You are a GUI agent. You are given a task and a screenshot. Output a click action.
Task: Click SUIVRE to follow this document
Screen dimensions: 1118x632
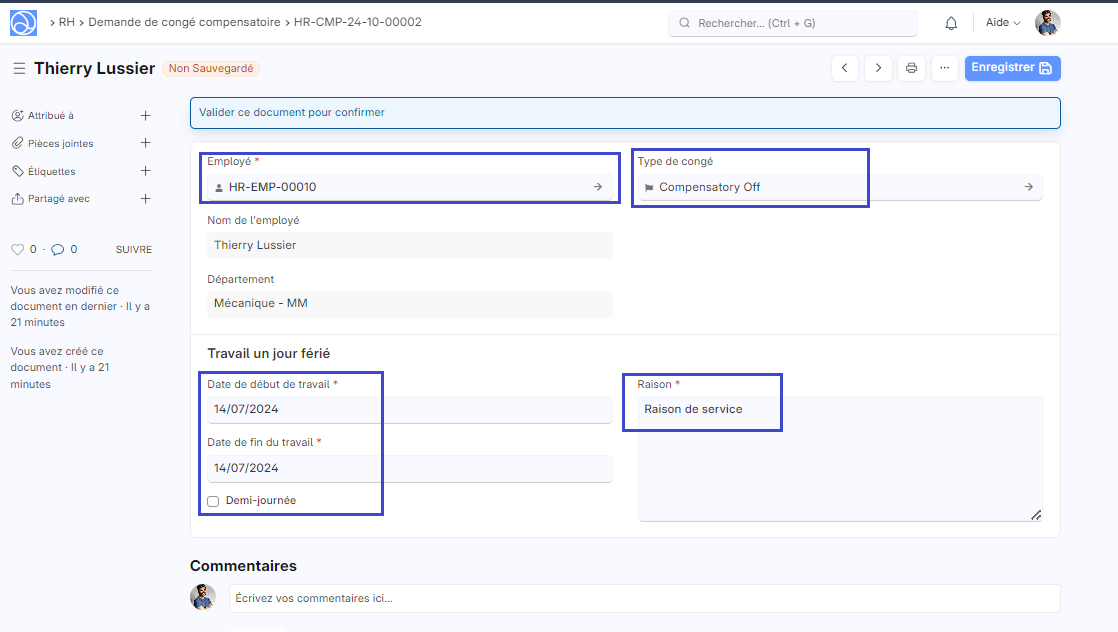(x=134, y=249)
